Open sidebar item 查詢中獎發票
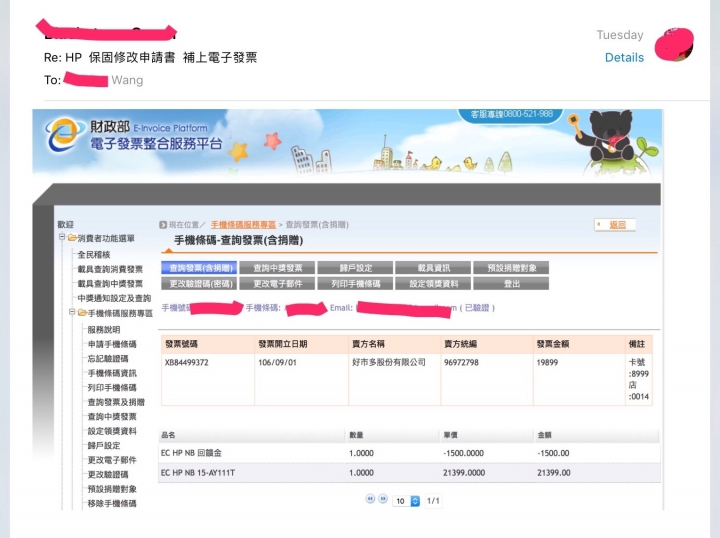The width and height of the screenshot is (720, 538). (x=112, y=417)
